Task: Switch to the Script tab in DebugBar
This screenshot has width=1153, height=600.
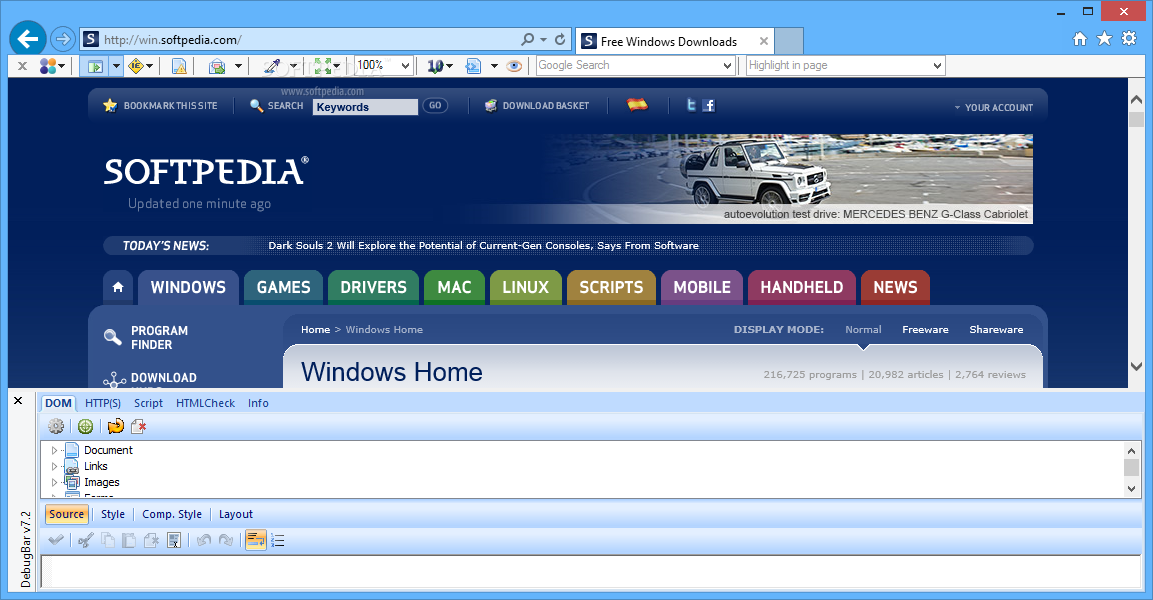Action: point(149,403)
